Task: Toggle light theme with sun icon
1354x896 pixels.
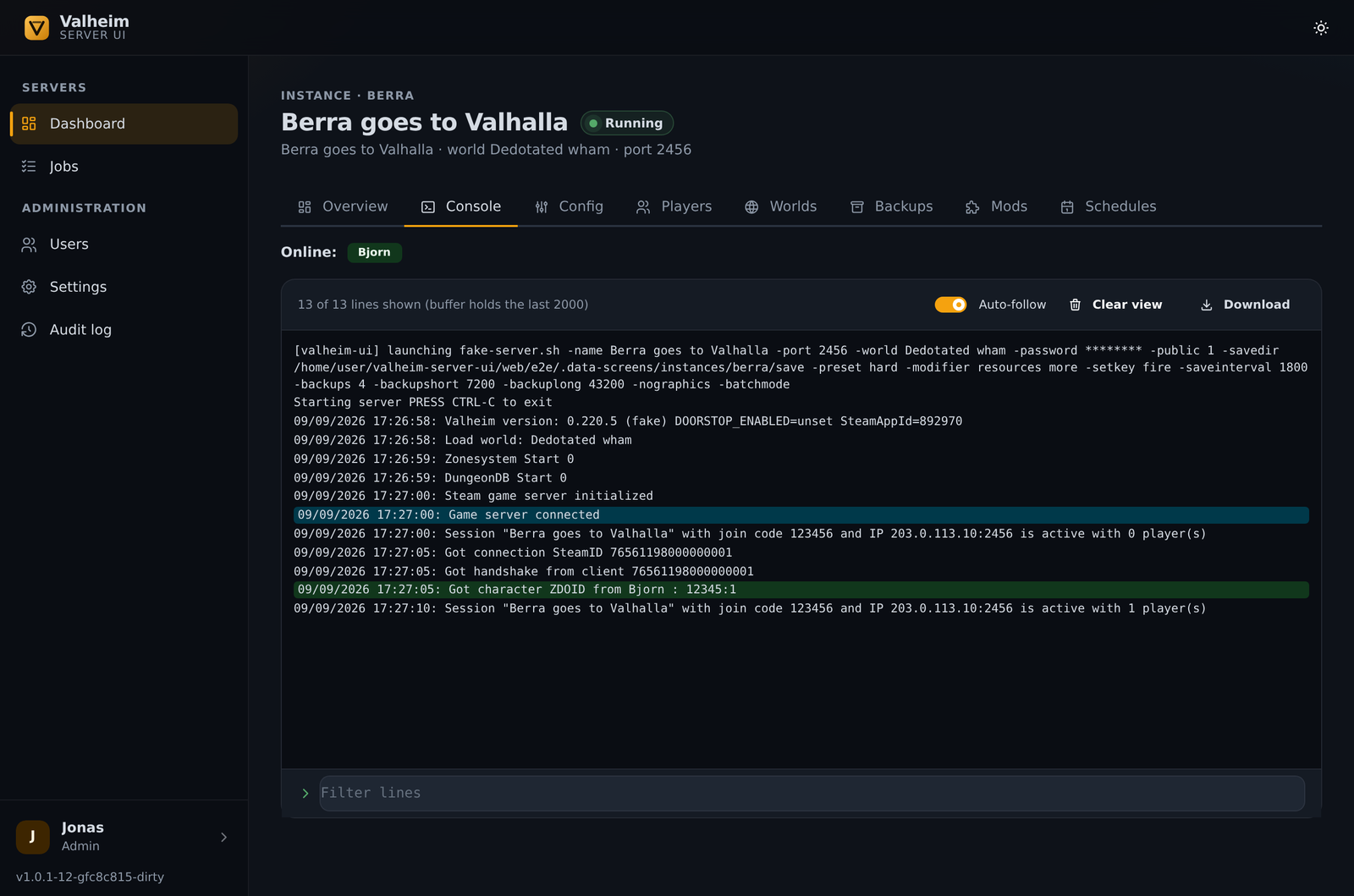Action: tap(1321, 28)
